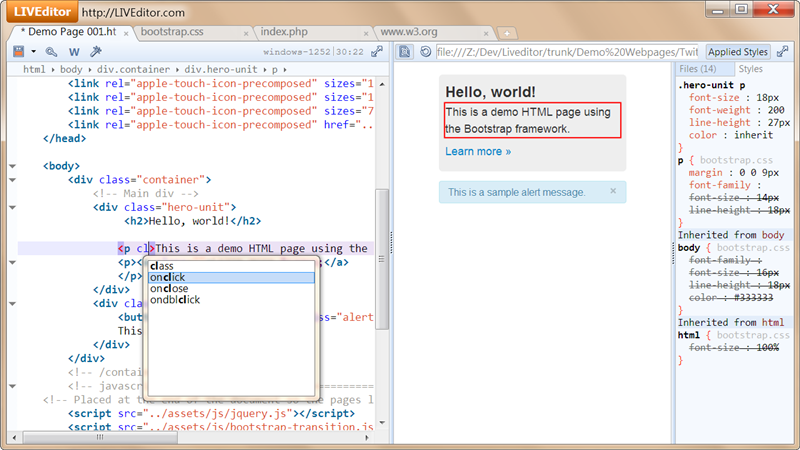The width and height of the screenshot is (800, 450).
Task: Close the index.php tab
Action: pos(366,34)
